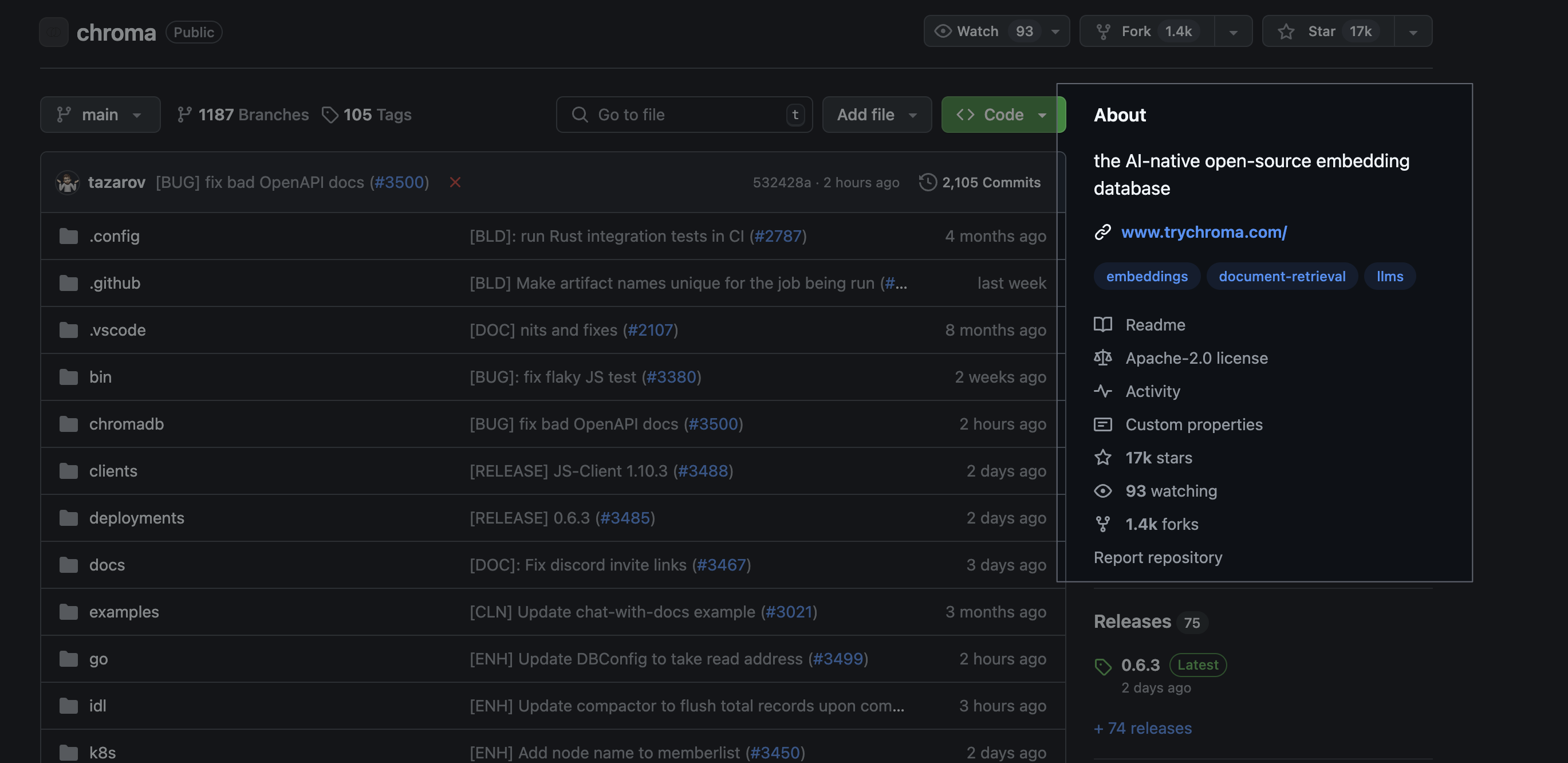Fork the chroma repository
The image size is (1568, 763).
click(x=1147, y=31)
